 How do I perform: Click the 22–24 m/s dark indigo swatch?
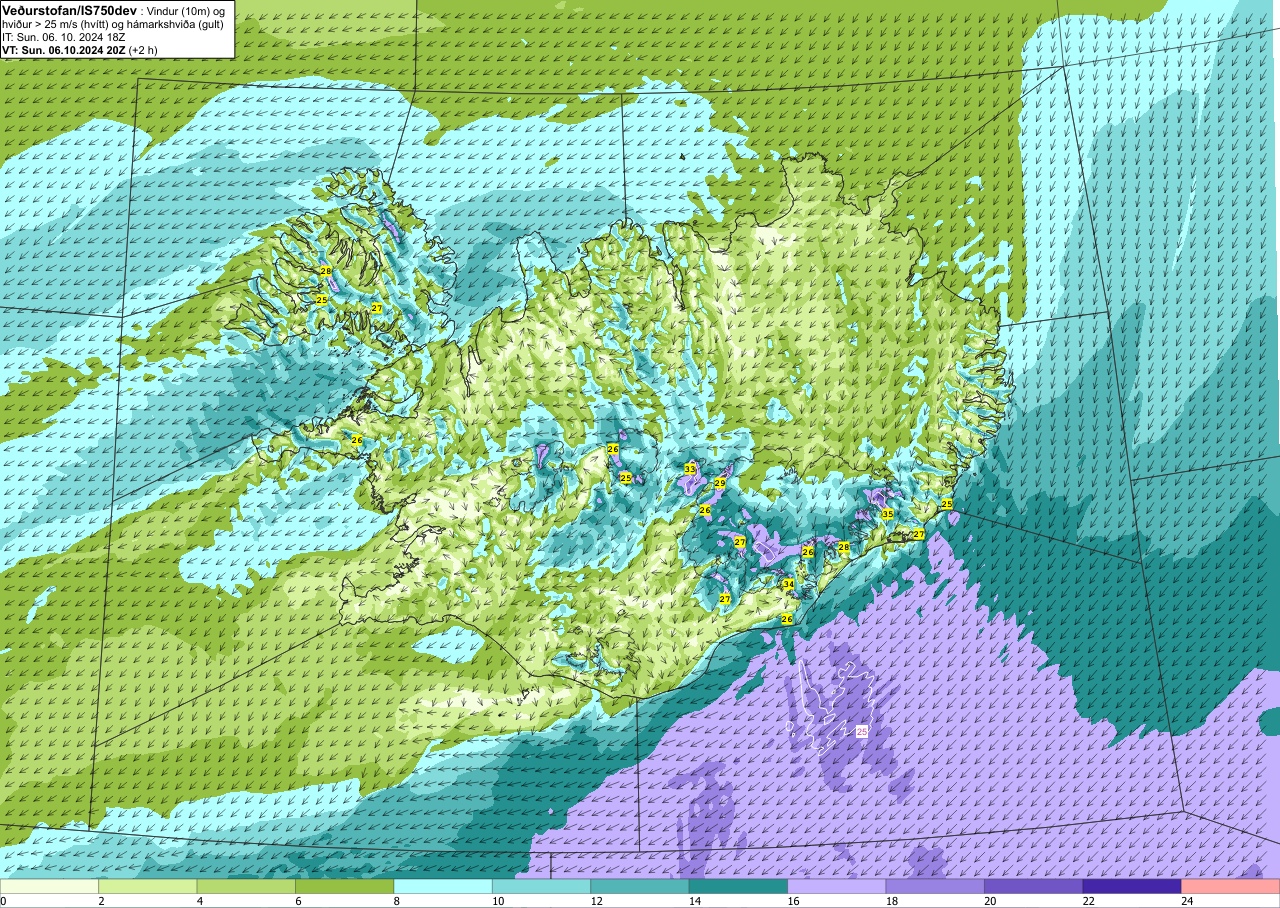(1132, 886)
